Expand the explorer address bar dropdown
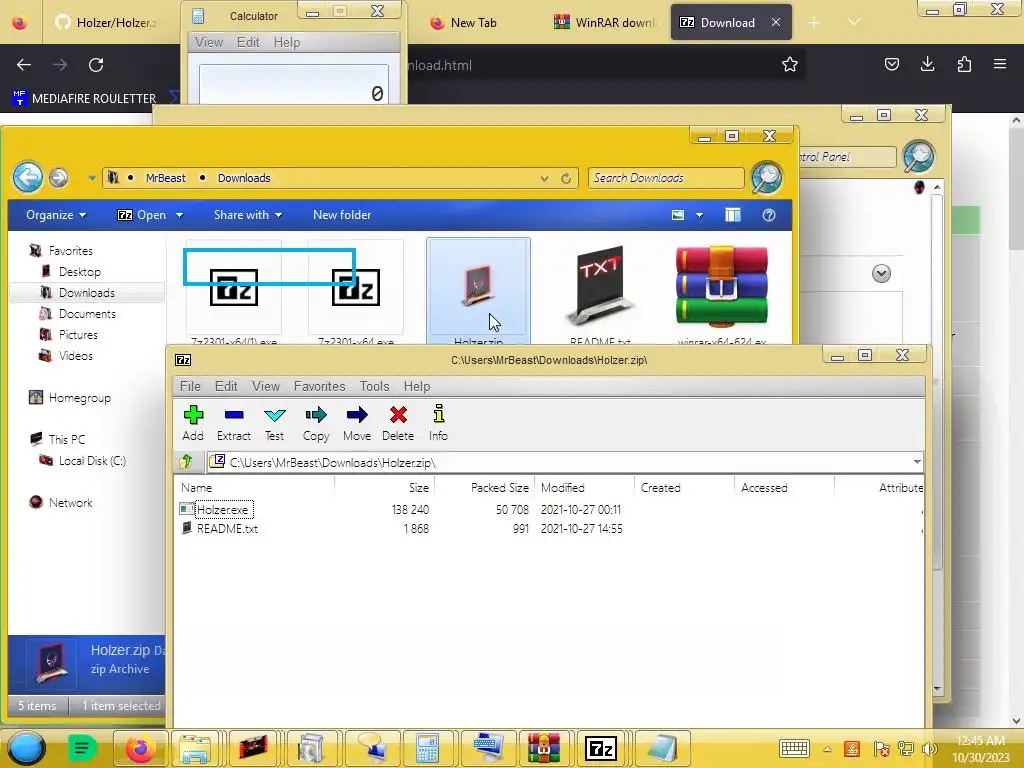Viewport: 1024px width, 768px height. (x=544, y=178)
